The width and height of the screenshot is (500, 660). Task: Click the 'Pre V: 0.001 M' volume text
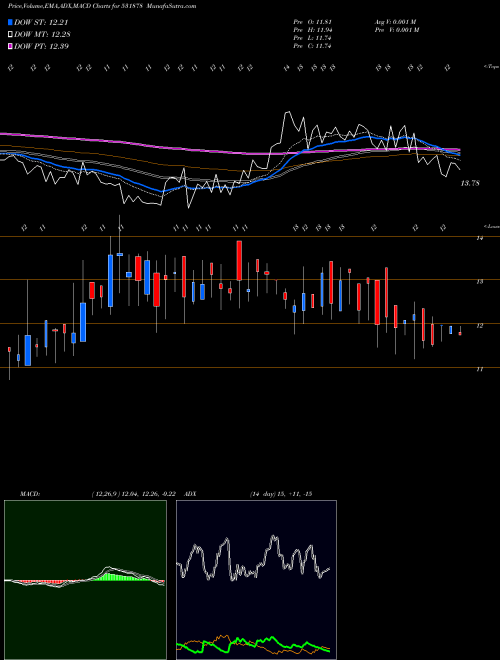coord(397,30)
